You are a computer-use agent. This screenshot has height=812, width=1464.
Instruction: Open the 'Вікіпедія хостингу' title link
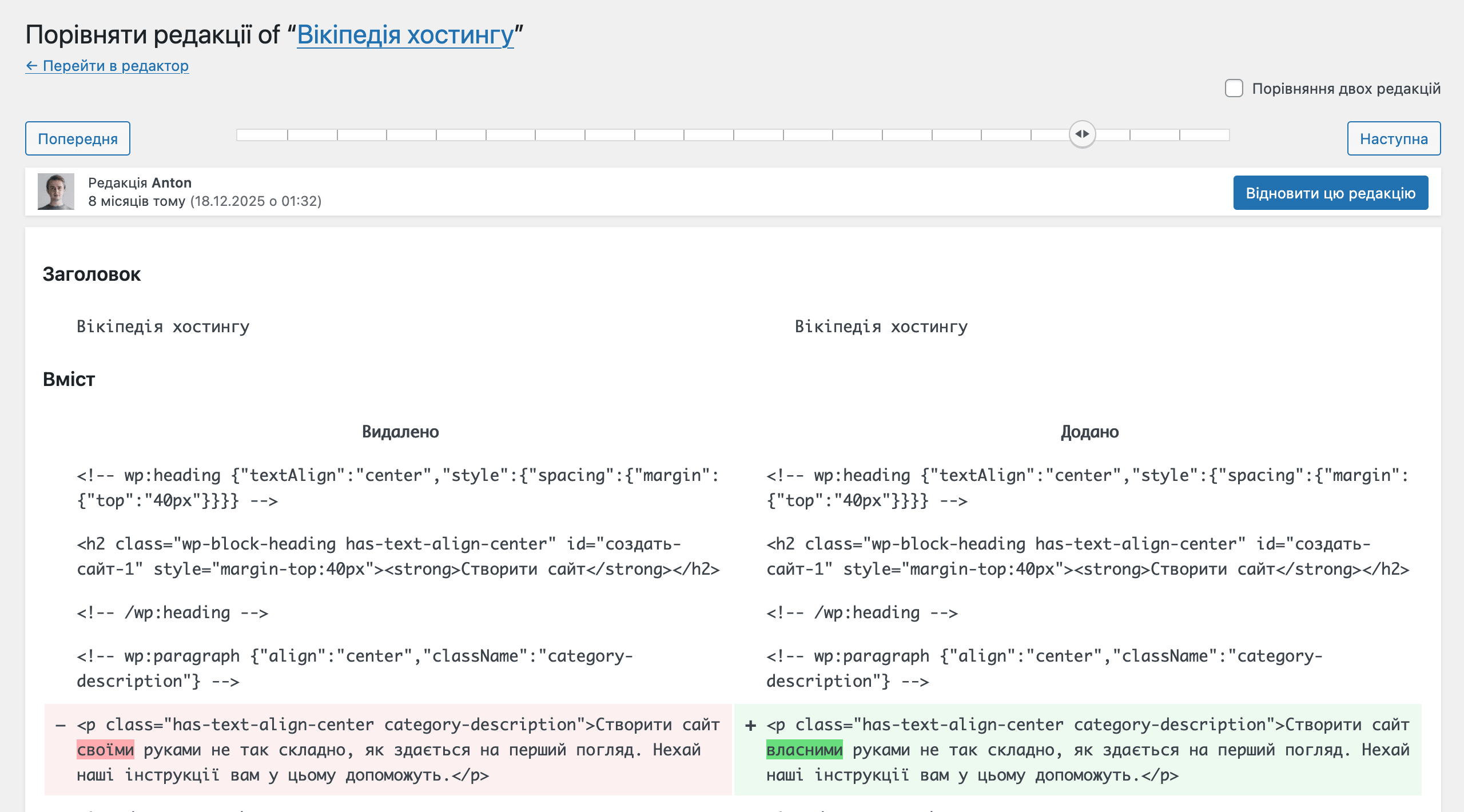(x=405, y=35)
